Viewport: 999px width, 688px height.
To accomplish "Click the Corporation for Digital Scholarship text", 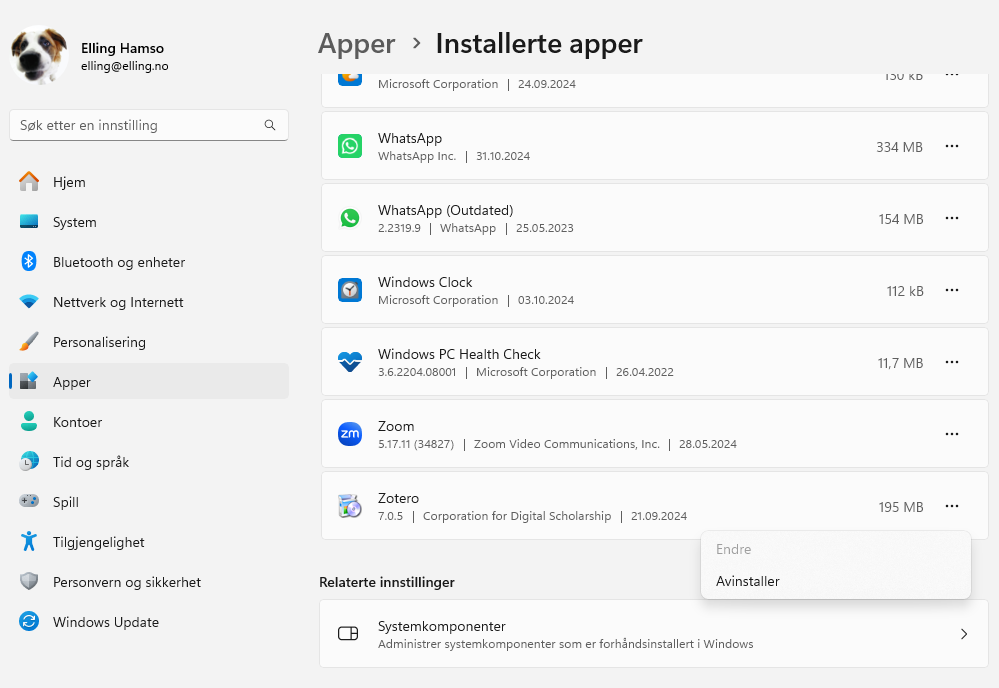I will click(517, 516).
